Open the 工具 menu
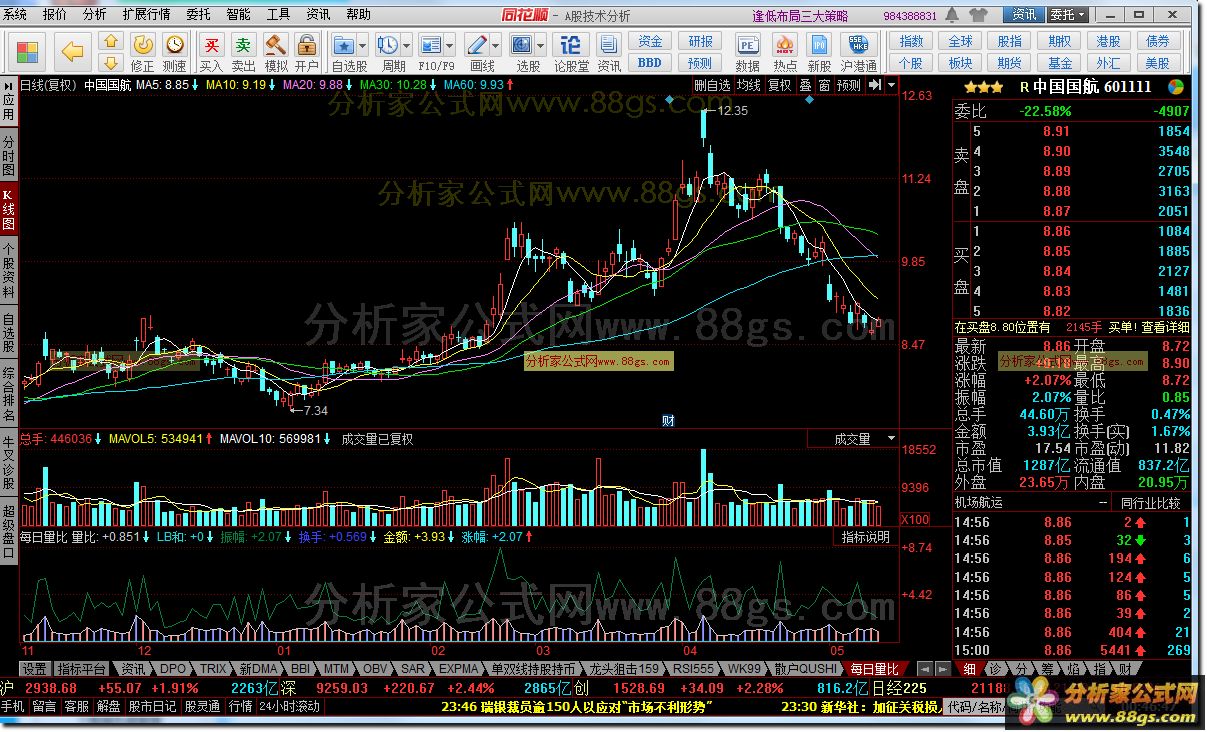Viewport: 1207px width, 732px height. click(278, 15)
